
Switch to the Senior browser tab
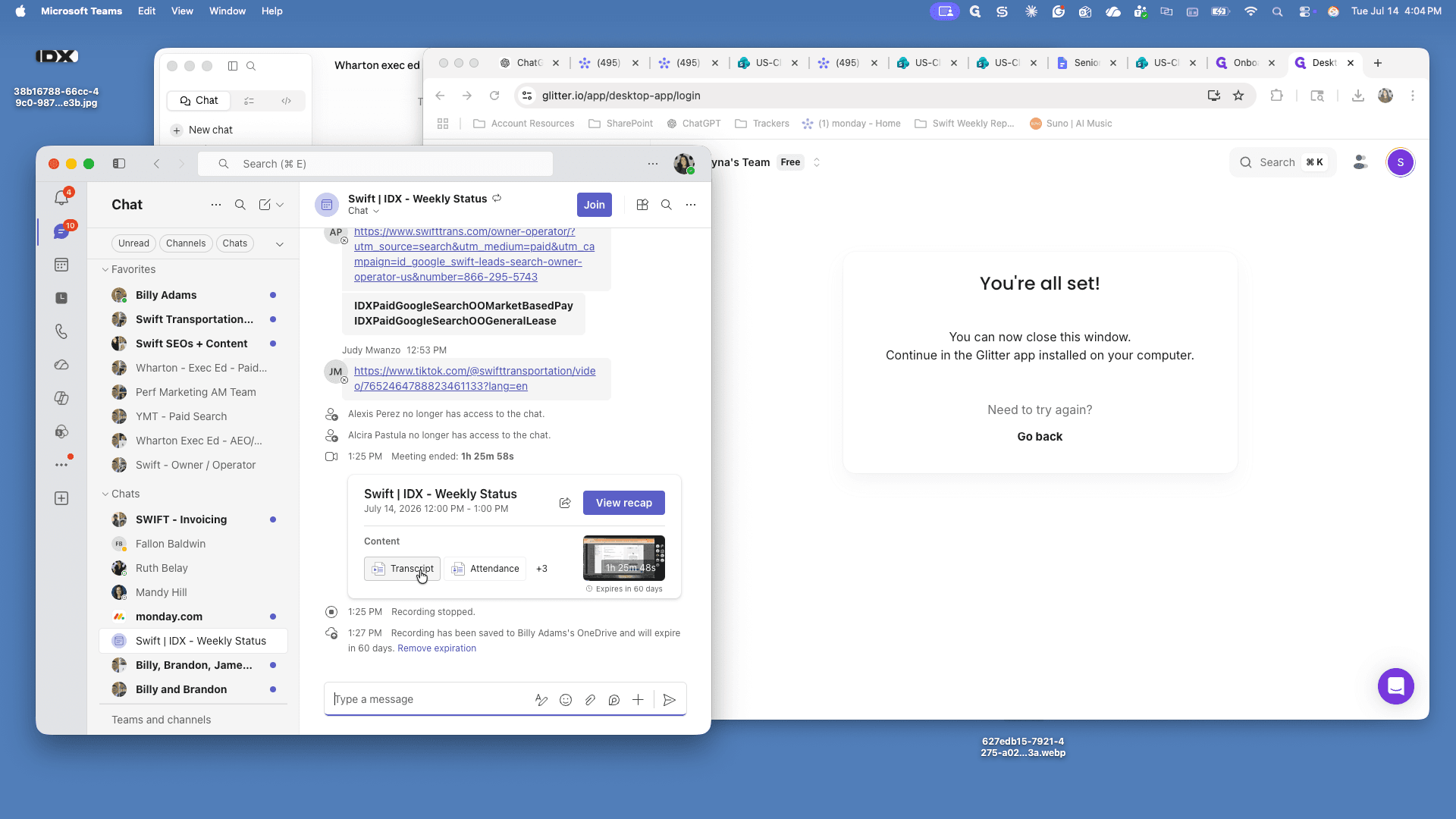coord(1086,63)
